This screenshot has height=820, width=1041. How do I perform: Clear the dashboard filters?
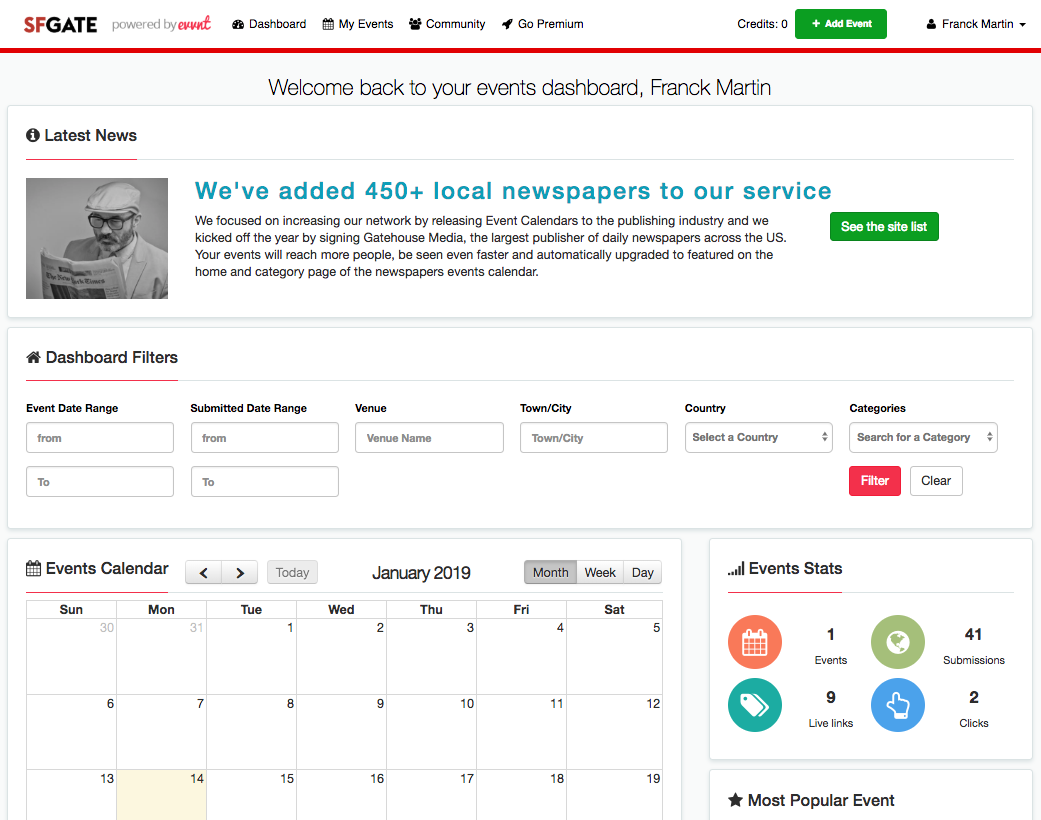click(x=936, y=481)
